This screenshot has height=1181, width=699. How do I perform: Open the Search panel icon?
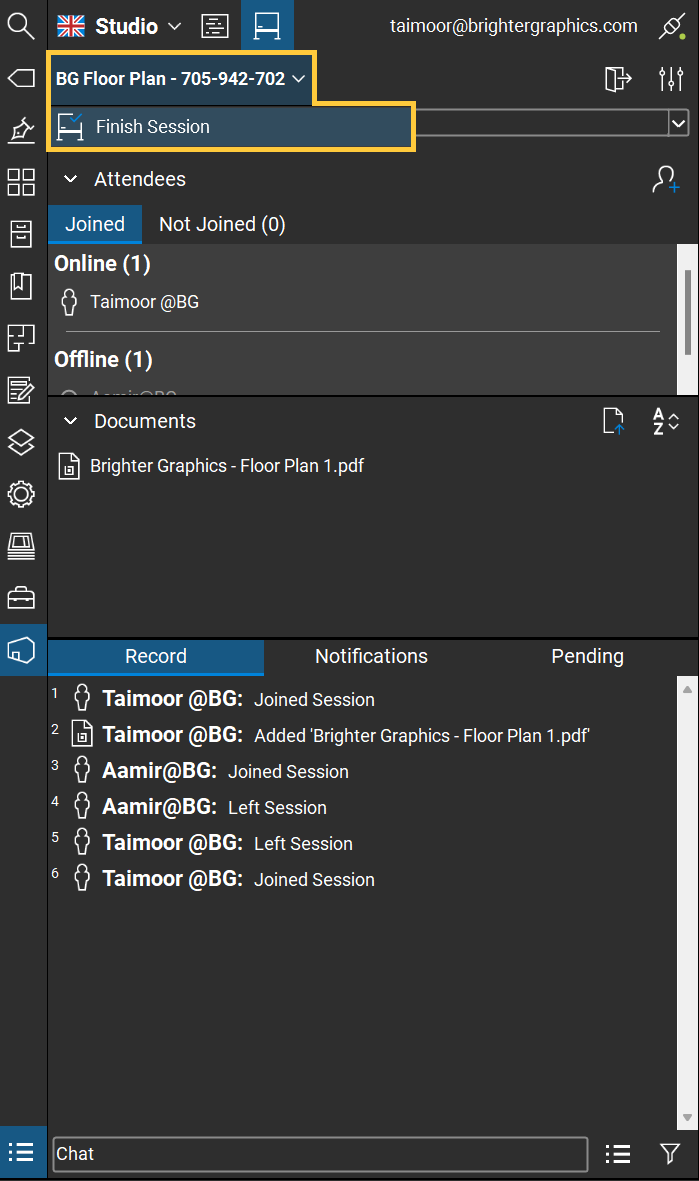21,25
